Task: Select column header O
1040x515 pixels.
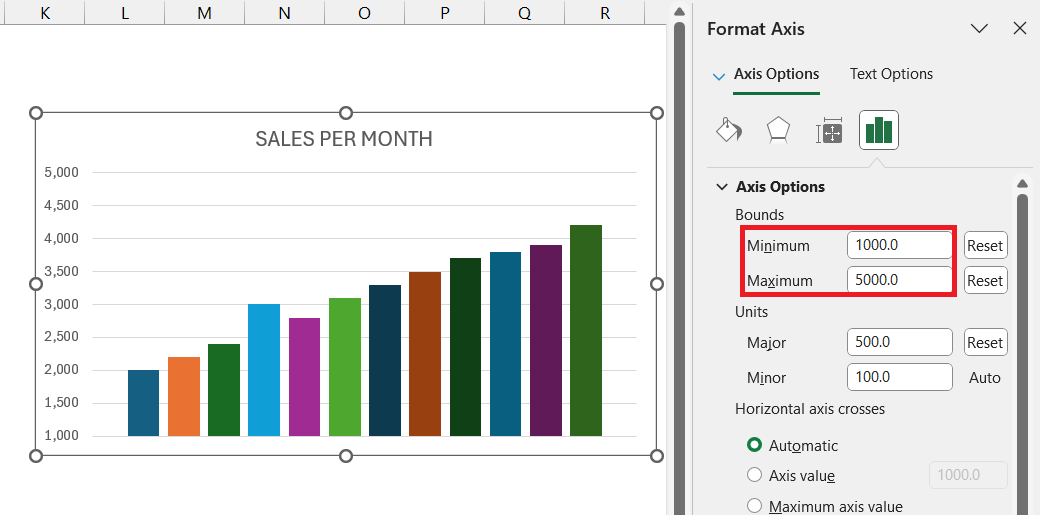Action: 364,13
